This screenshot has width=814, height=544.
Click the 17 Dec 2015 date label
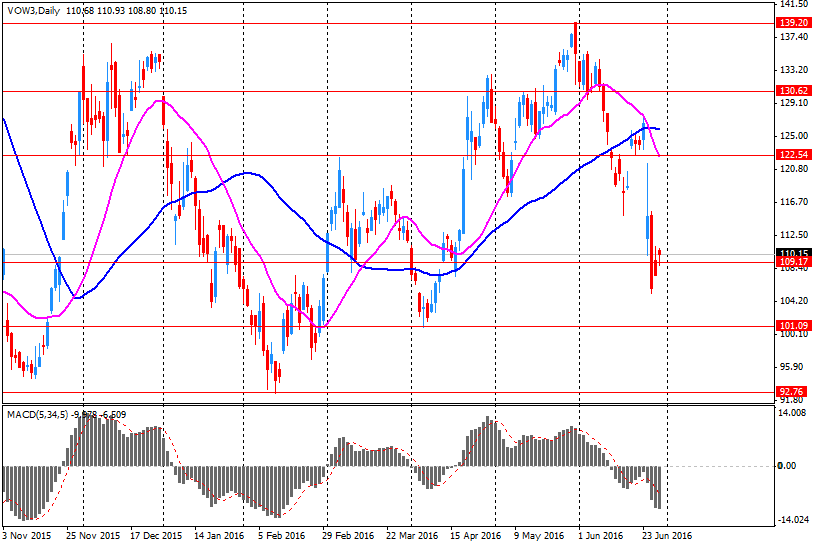[x=155, y=535]
